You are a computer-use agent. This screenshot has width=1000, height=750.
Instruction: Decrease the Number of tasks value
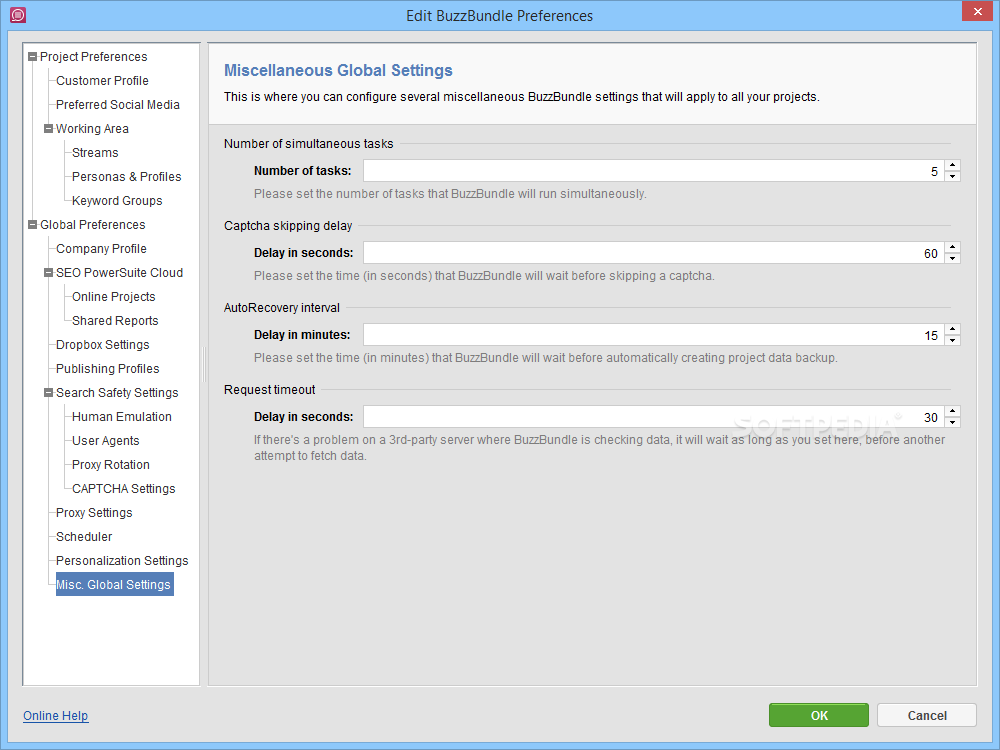pyautogui.click(x=953, y=177)
